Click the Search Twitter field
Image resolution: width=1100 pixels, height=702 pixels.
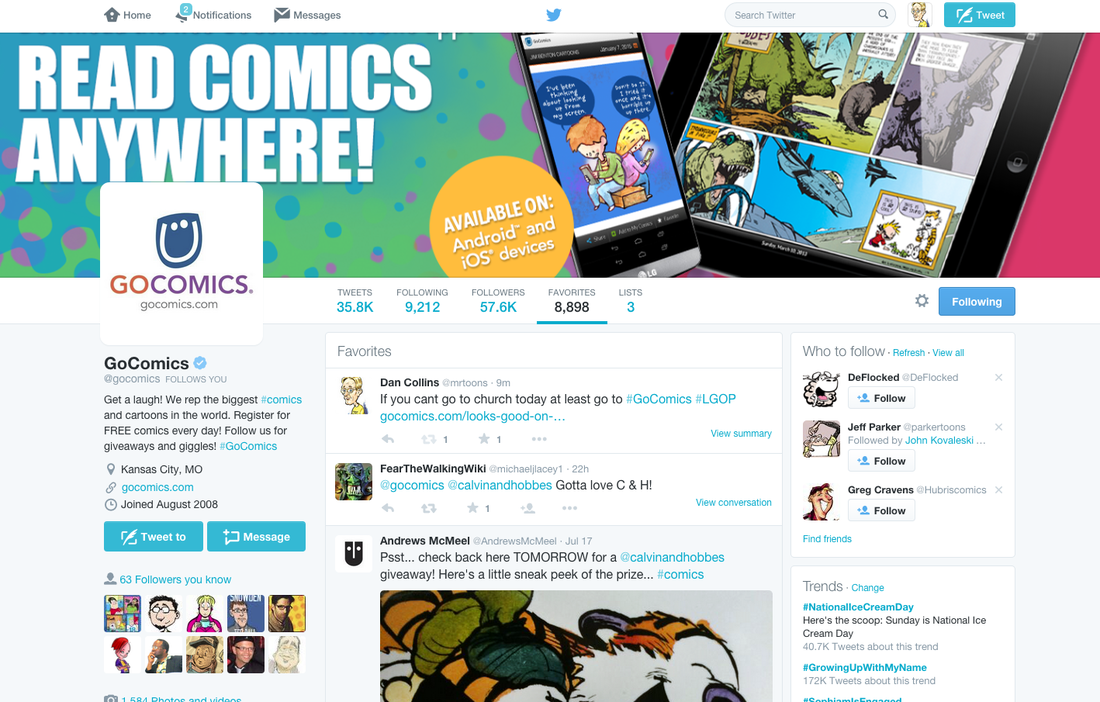click(x=810, y=15)
